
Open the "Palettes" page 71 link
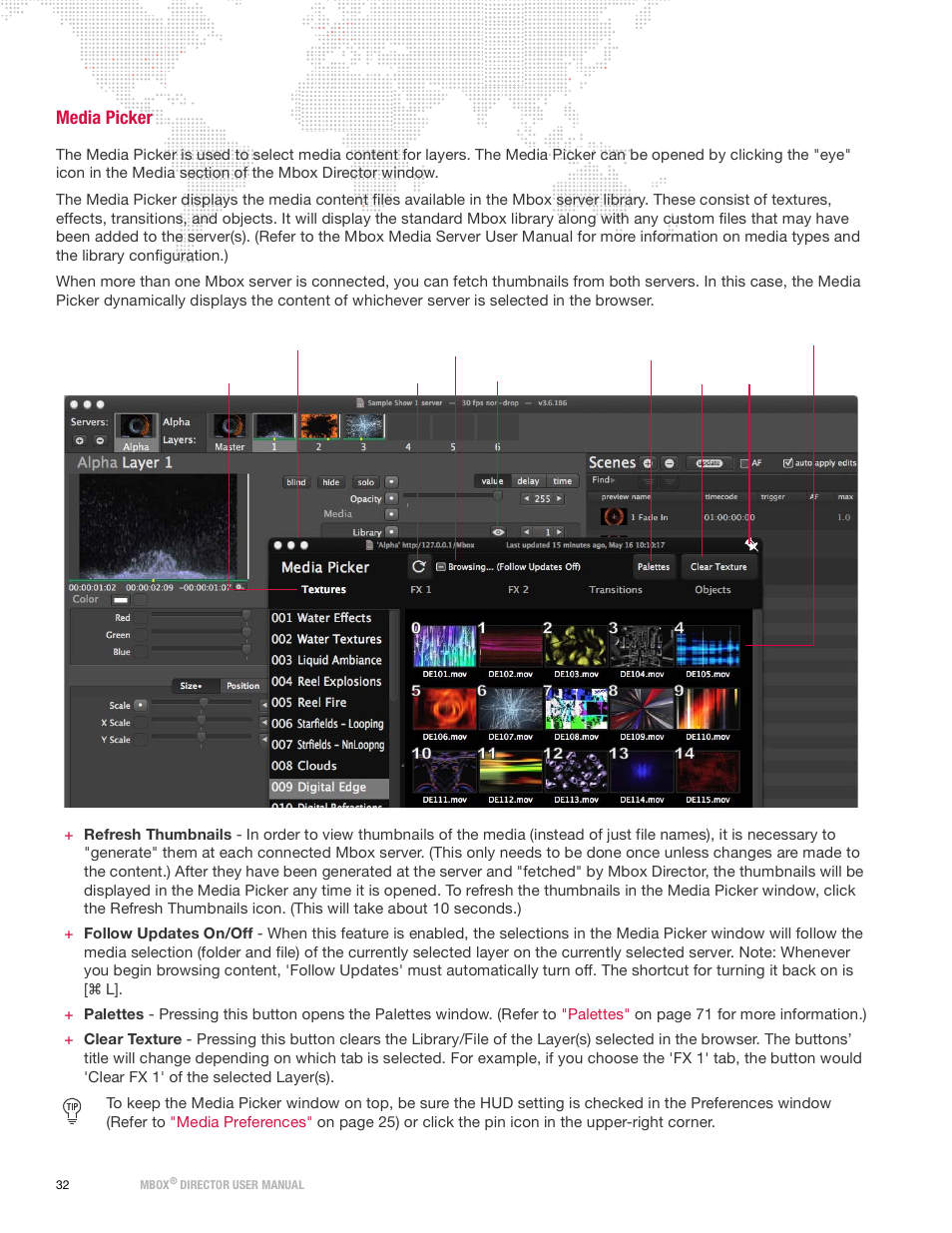point(595,1014)
